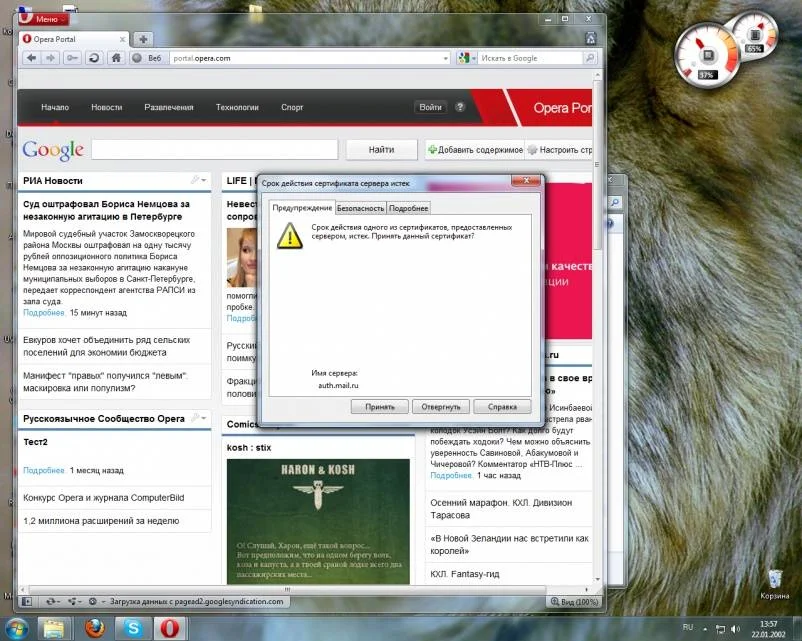Open the red Opera Меню button
The width and height of the screenshot is (802, 641).
pos(44,19)
